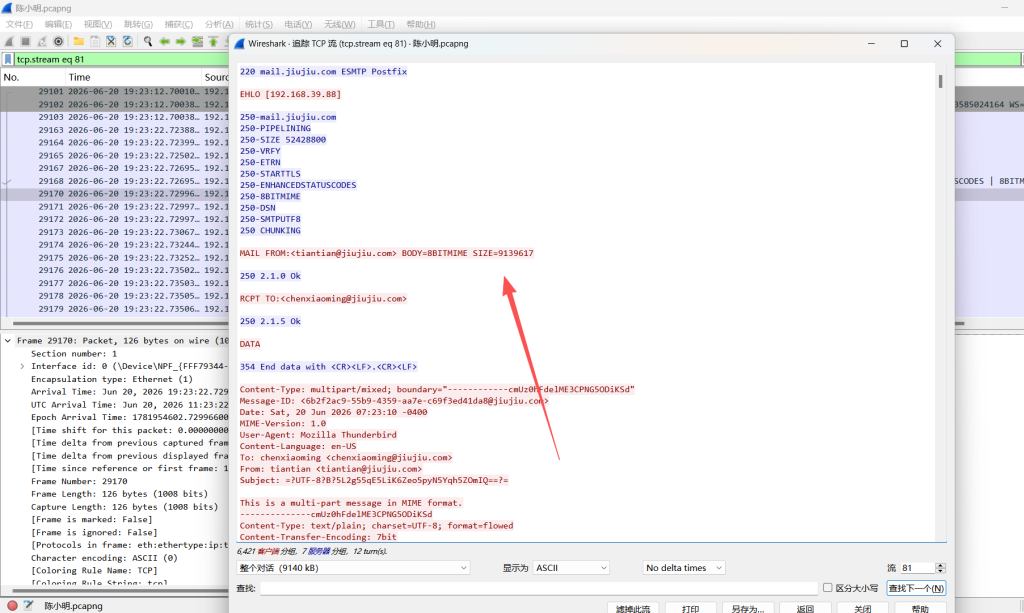Click the go to specific packet icon

pyautogui.click(x=197, y=41)
